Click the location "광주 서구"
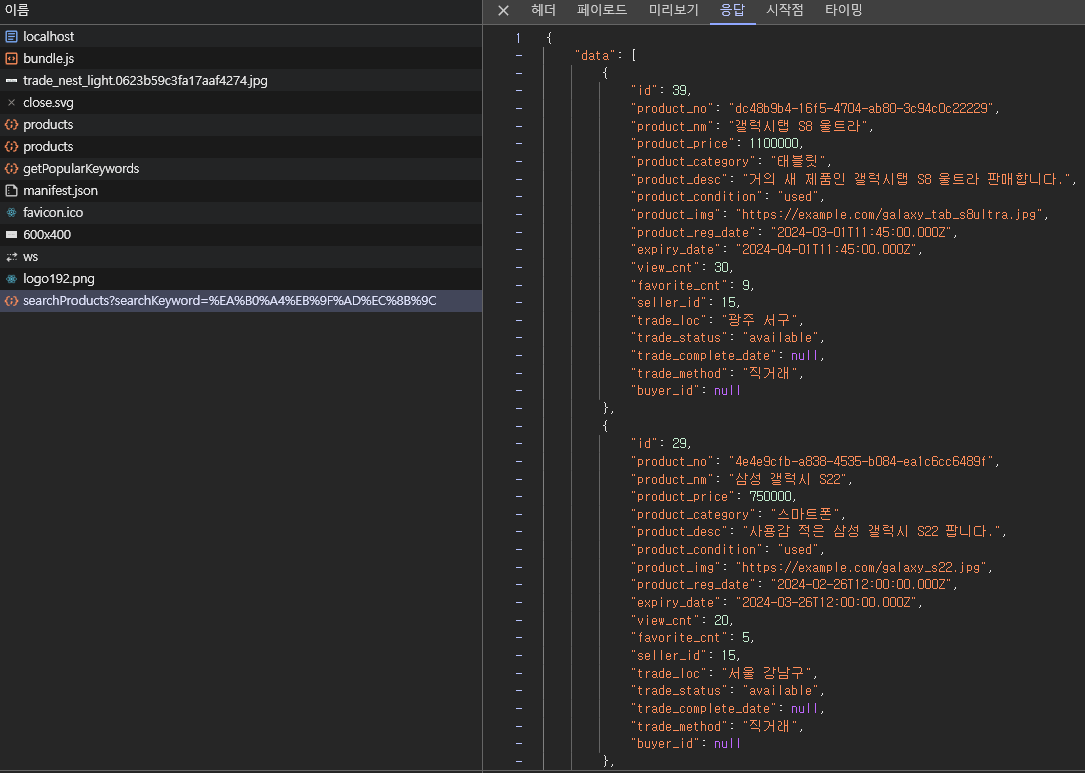 759,320
